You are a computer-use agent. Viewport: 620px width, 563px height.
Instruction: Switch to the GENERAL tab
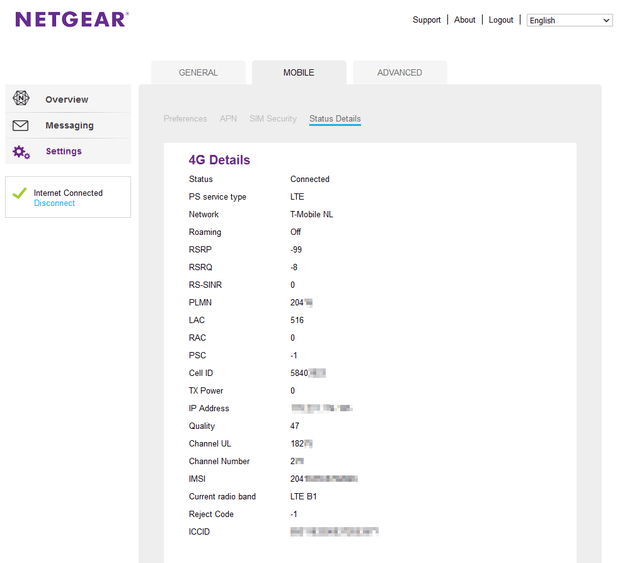(x=198, y=72)
